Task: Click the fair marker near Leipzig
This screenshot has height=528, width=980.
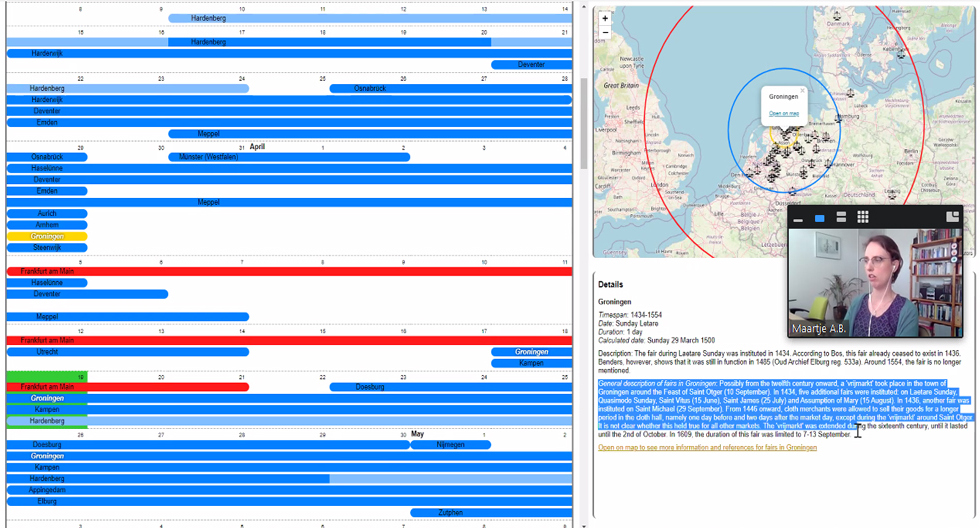Action: (x=892, y=194)
